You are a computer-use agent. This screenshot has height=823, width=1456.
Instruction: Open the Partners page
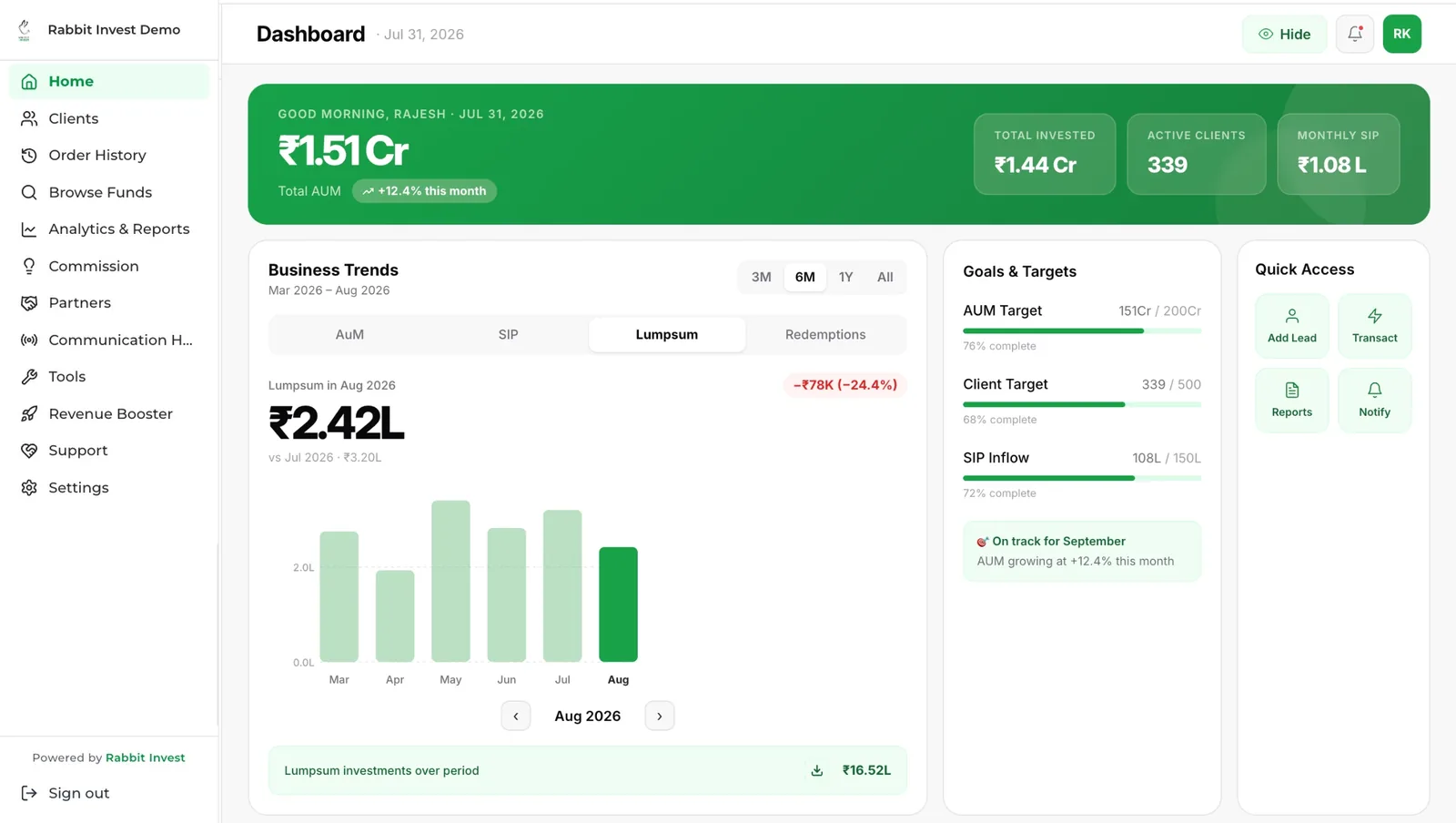tap(109, 302)
